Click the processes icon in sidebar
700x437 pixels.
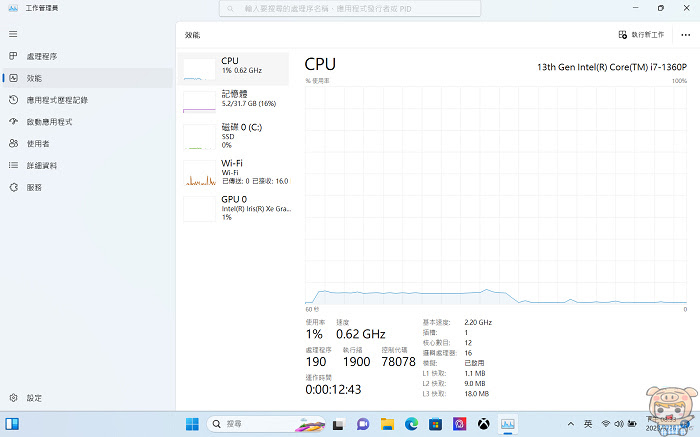(x=13, y=56)
